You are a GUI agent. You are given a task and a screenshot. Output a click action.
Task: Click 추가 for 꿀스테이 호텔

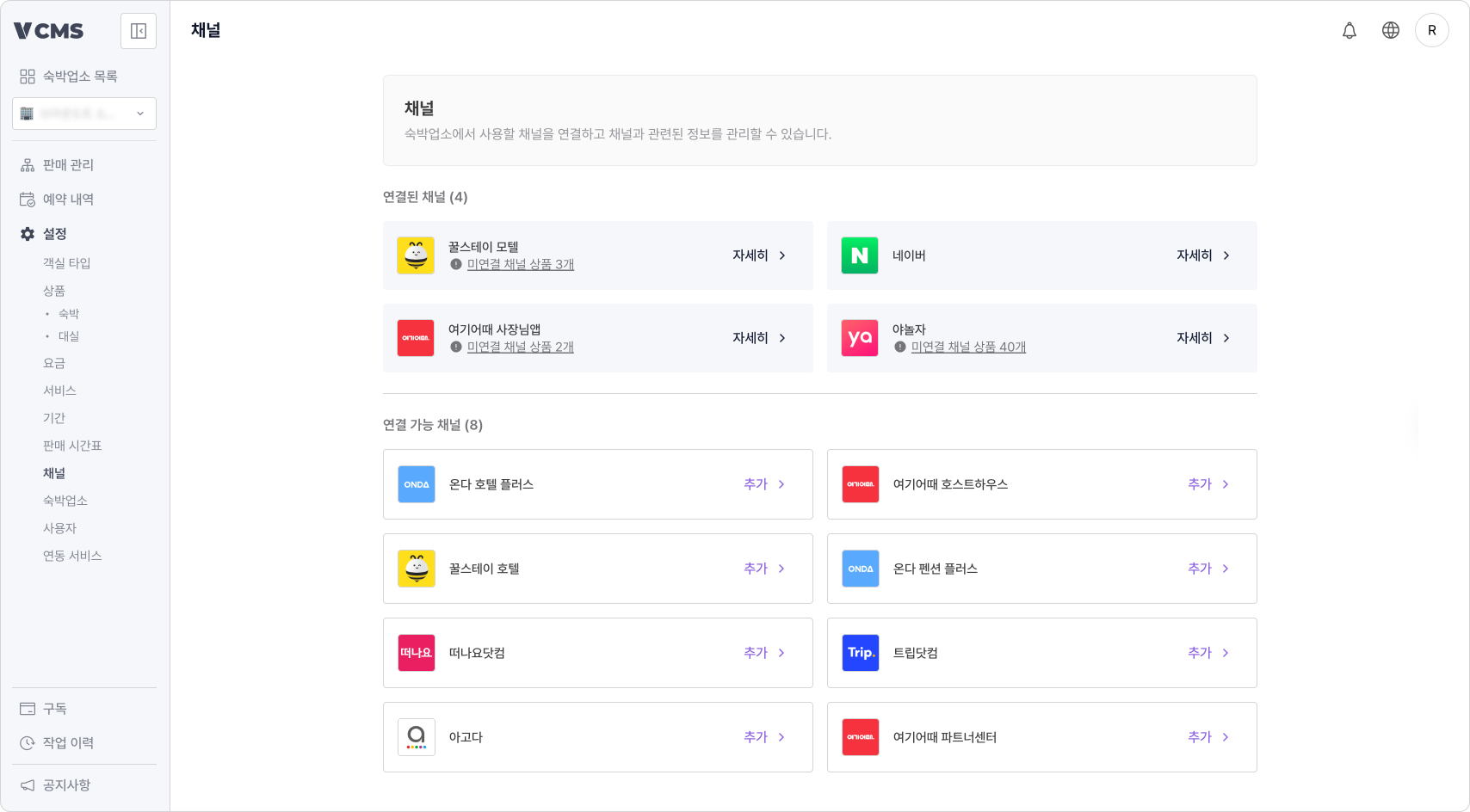(x=755, y=569)
